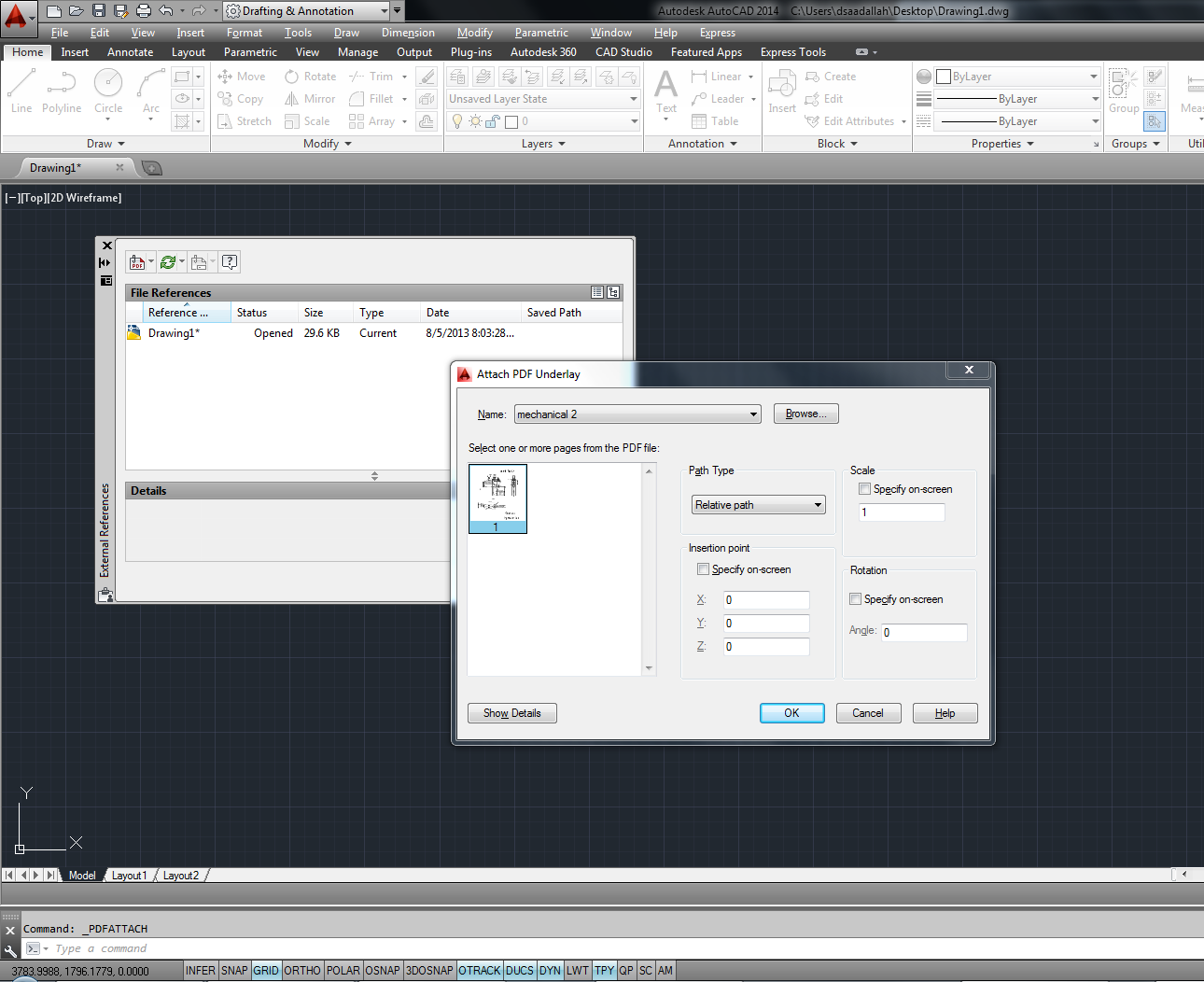Toggle POLAR tracking in status bar
This screenshot has height=982, width=1204.
pyautogui.click(x=343, y=971)
